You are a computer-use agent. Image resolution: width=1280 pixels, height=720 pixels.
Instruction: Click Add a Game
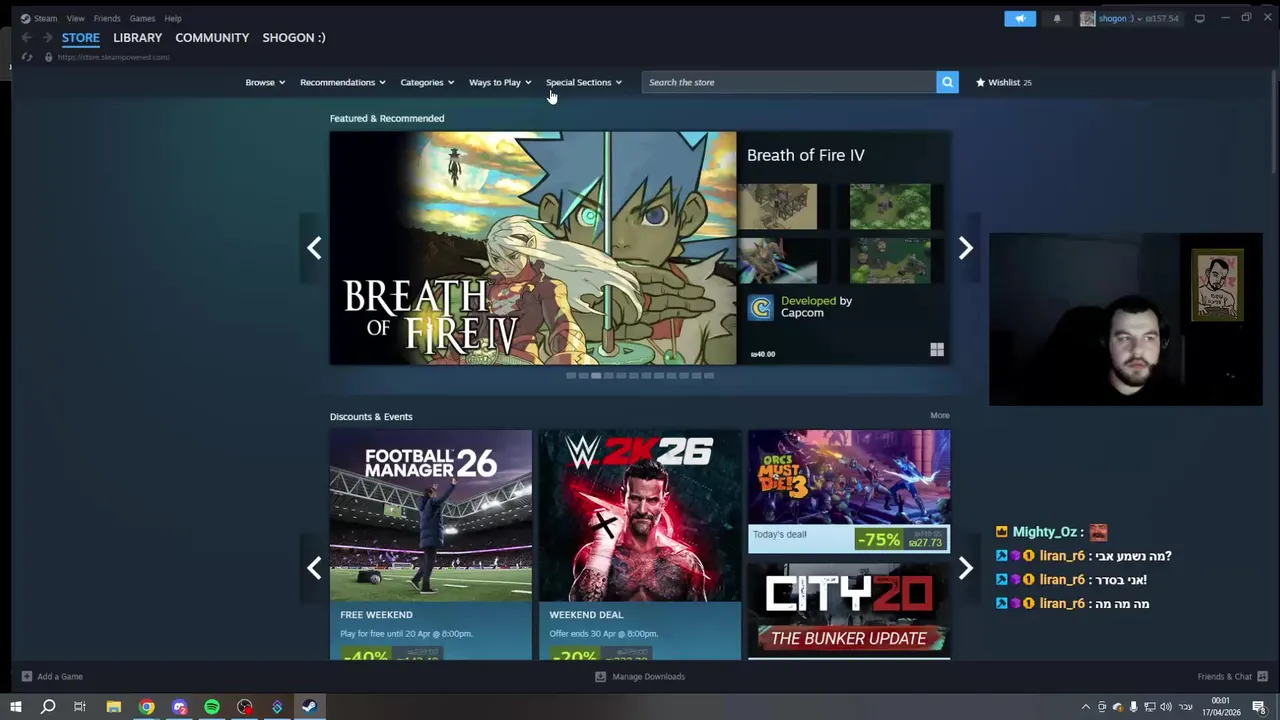tap(52, 676)
